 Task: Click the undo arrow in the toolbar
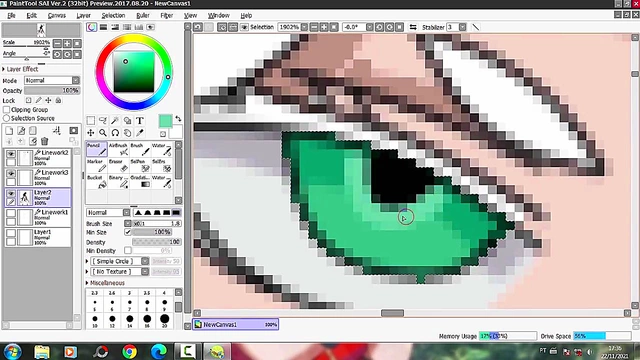pos(198,27)
